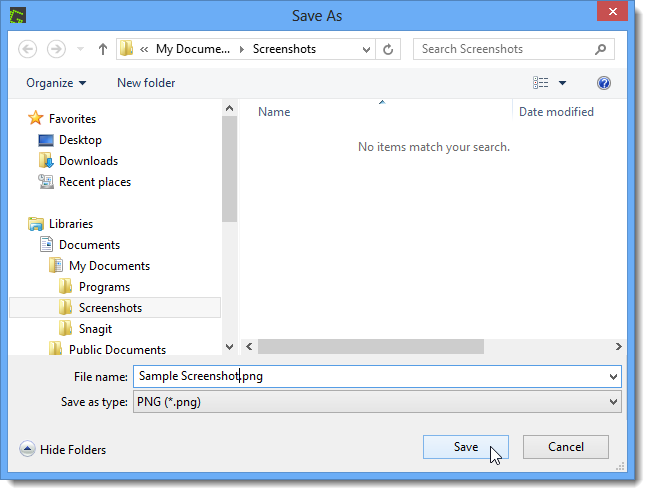Open the File name history dropdown
This screenshot has width=650, height=495.
[614, 377]
